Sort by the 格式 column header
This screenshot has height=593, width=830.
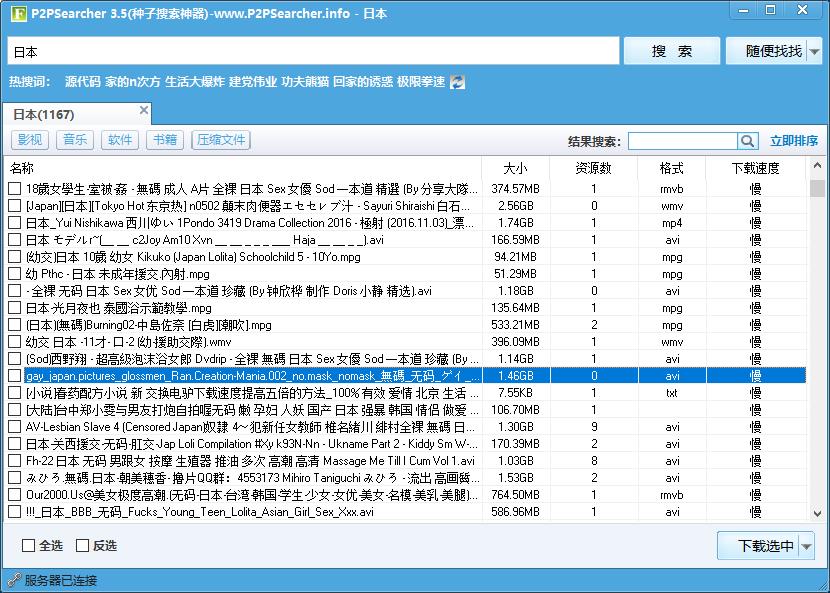pyautogui.click(x=672, y=168)
